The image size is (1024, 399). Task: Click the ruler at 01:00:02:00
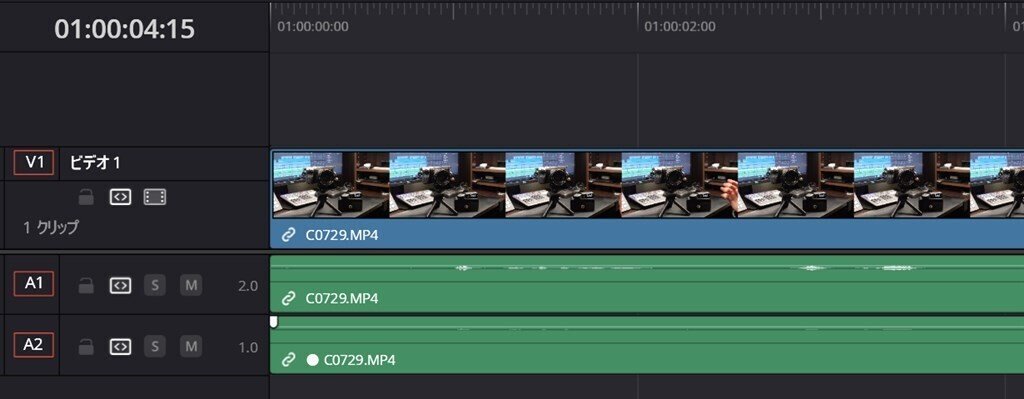(x=680, y=27)
